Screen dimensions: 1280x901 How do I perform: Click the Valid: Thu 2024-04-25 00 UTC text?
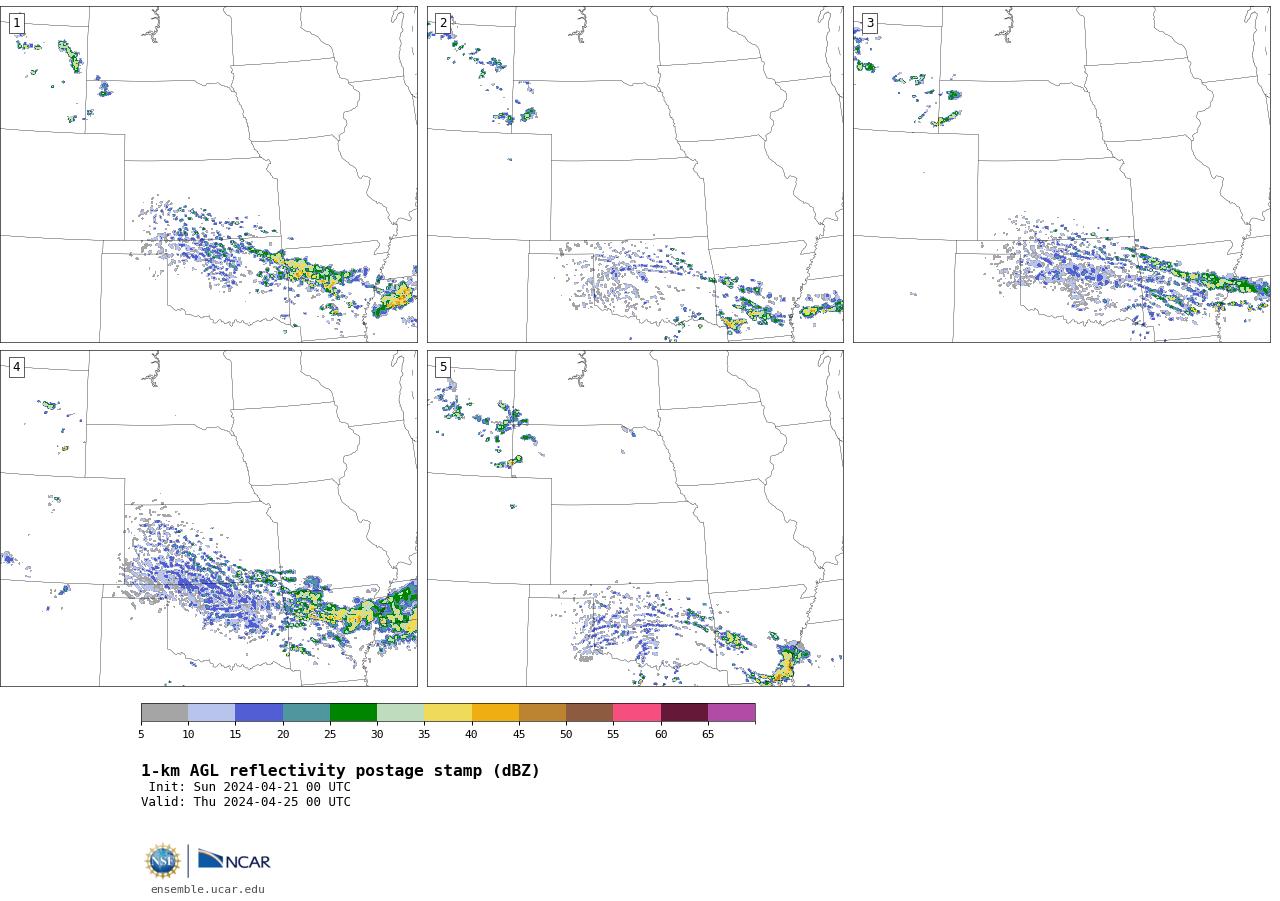point(246,802)
